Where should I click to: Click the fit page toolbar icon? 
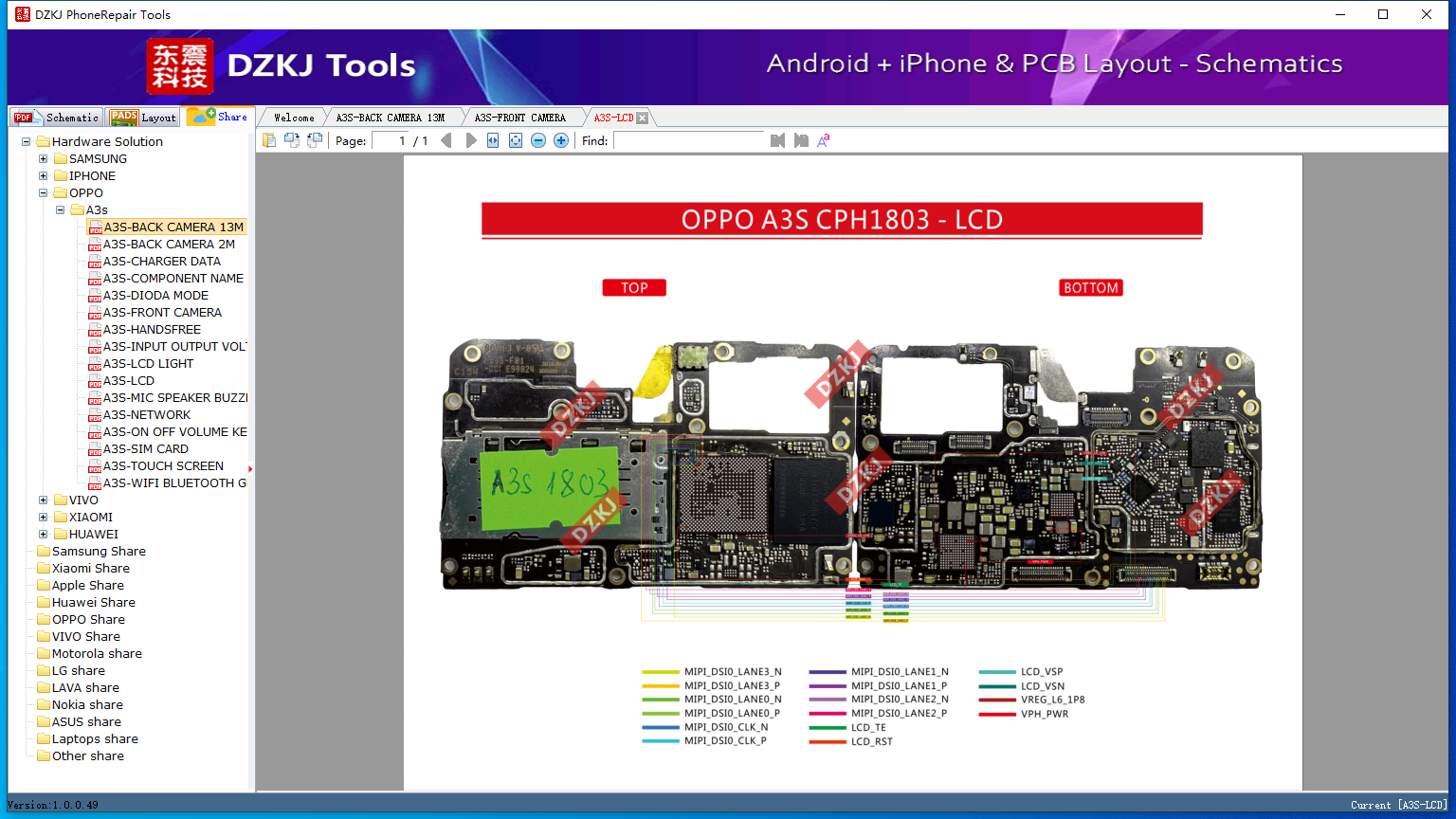point(516,140)
